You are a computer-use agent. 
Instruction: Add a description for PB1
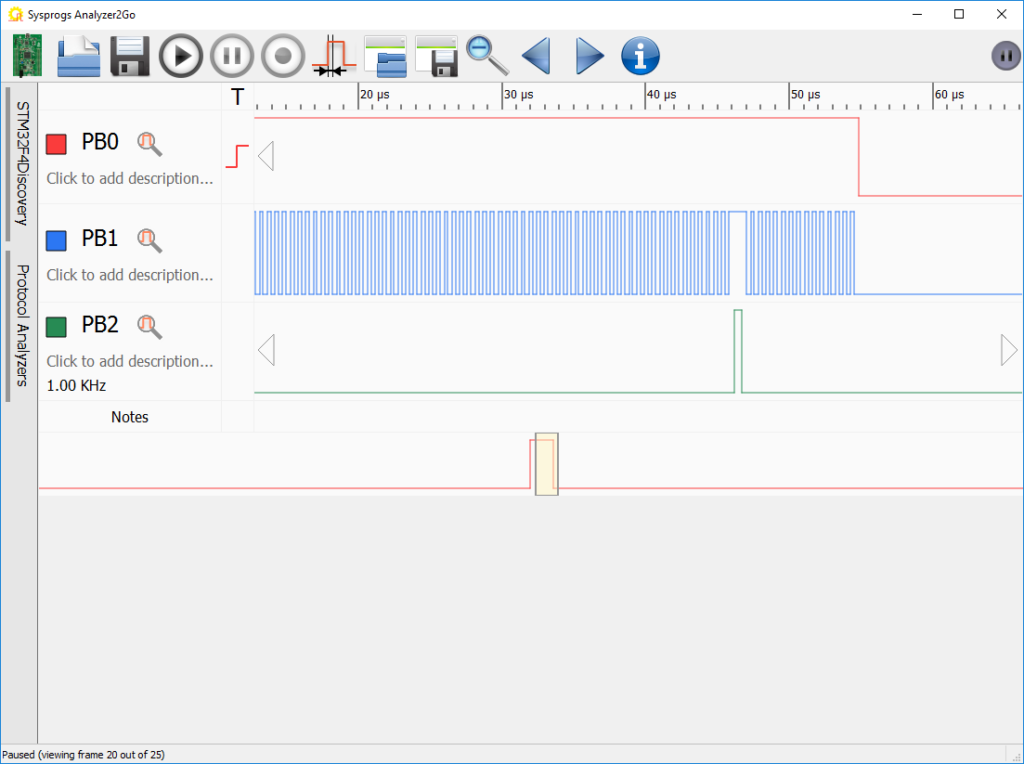pos(130,275)
